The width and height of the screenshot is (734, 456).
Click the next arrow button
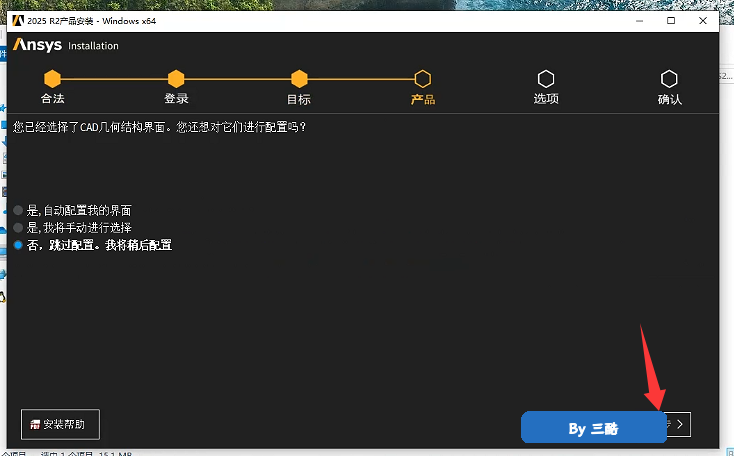[x=679, y=424]
